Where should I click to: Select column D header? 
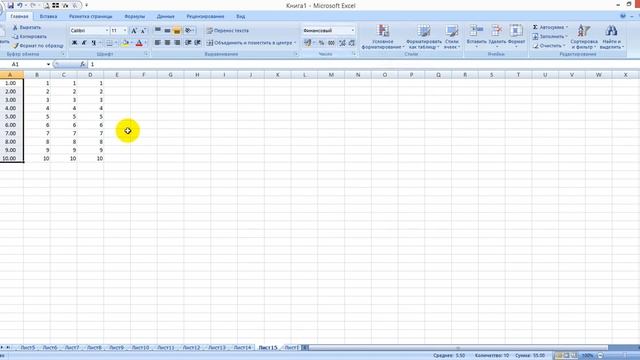pos(90,75)
